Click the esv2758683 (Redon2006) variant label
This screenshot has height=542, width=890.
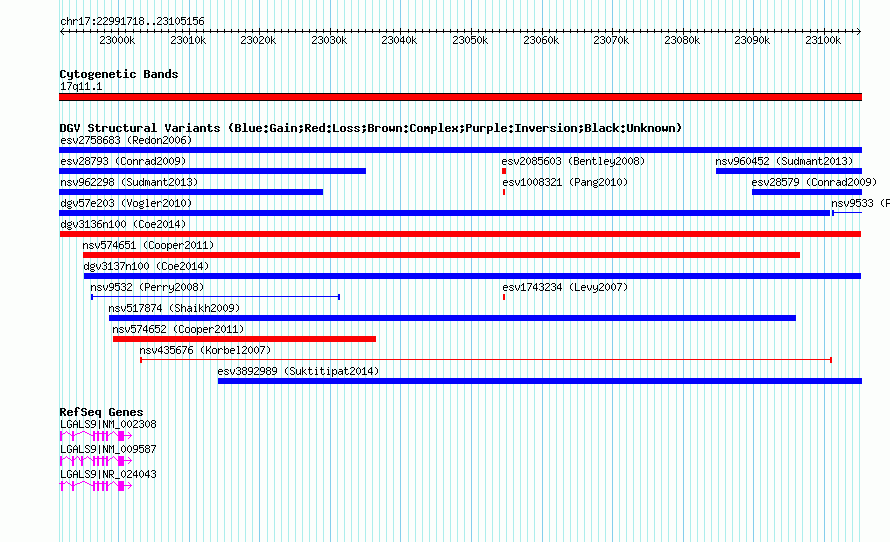pyautogui.click(x=126, y=140)
